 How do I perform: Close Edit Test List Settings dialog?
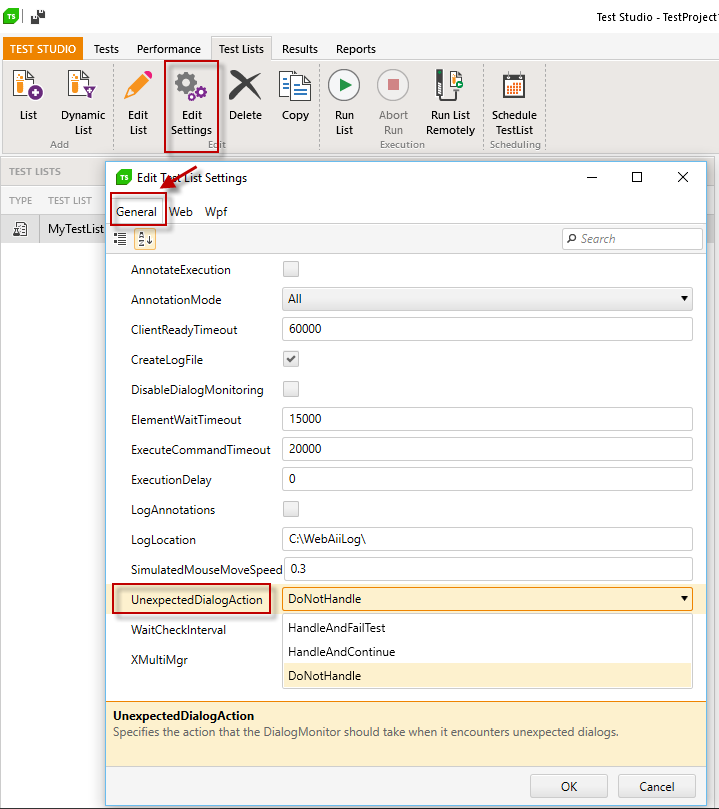pyautogui.click(x=682, y=177)
